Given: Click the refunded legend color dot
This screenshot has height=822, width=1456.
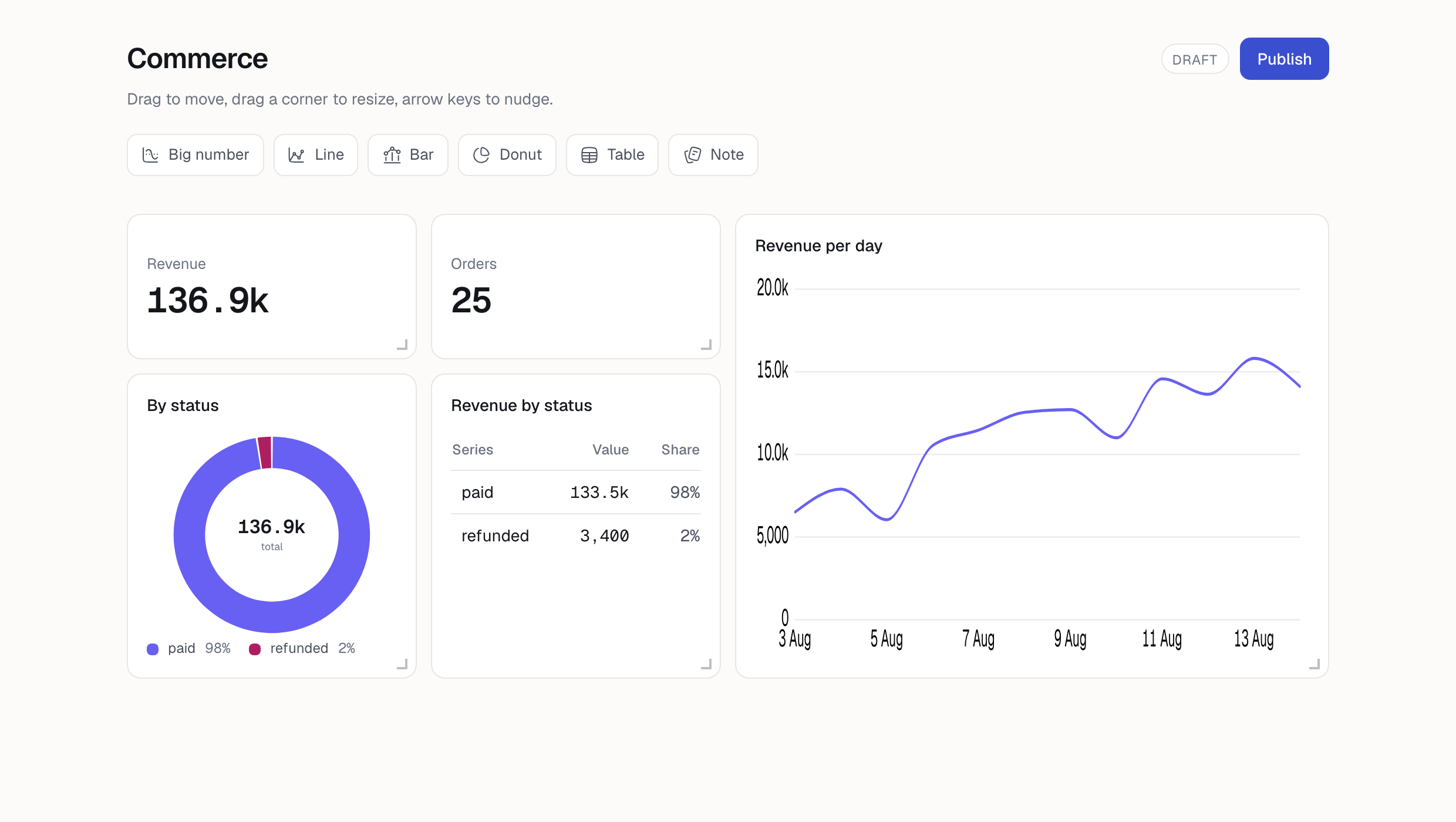Looking at the screenshot, I should [255, 649].
